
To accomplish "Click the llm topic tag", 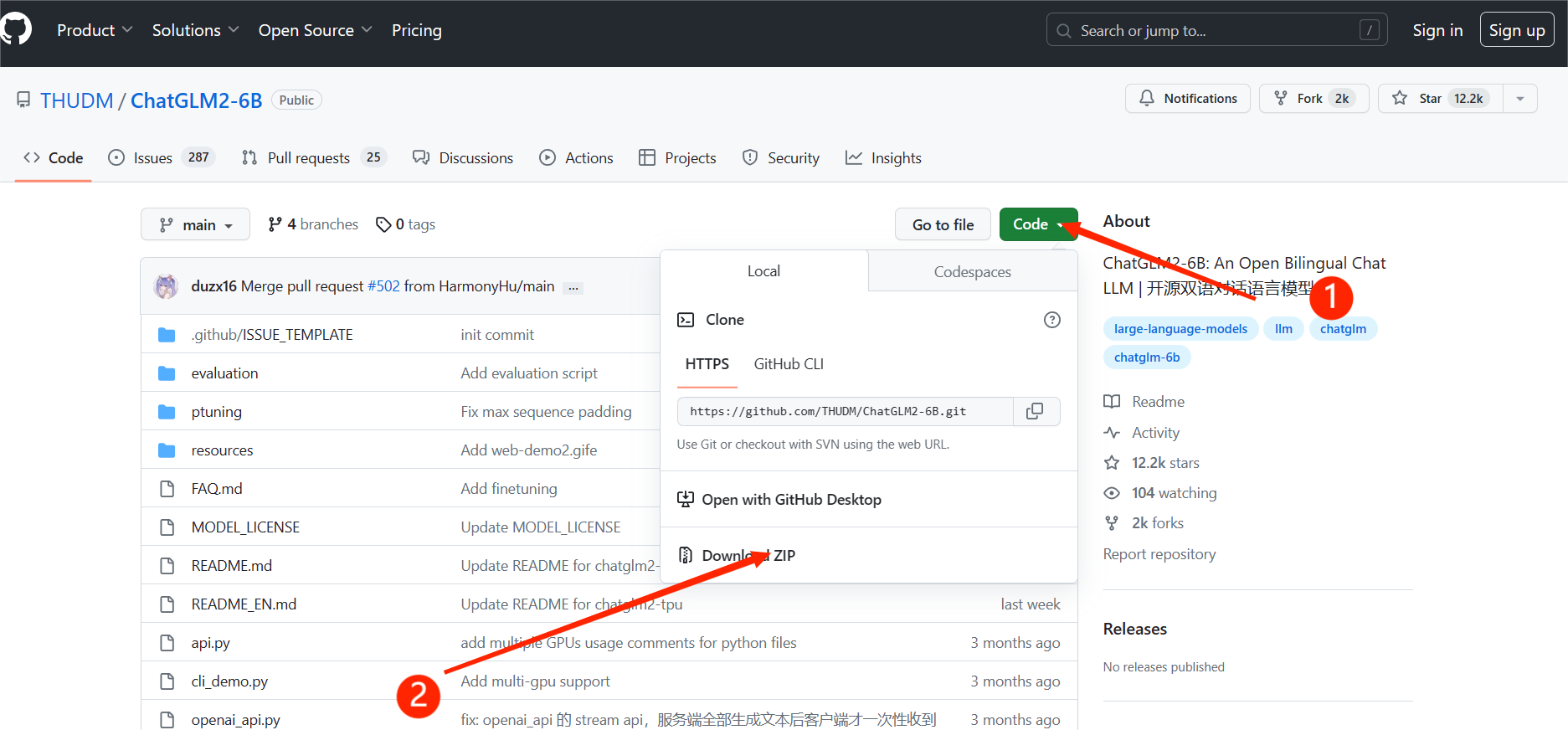I will 1283,329.
